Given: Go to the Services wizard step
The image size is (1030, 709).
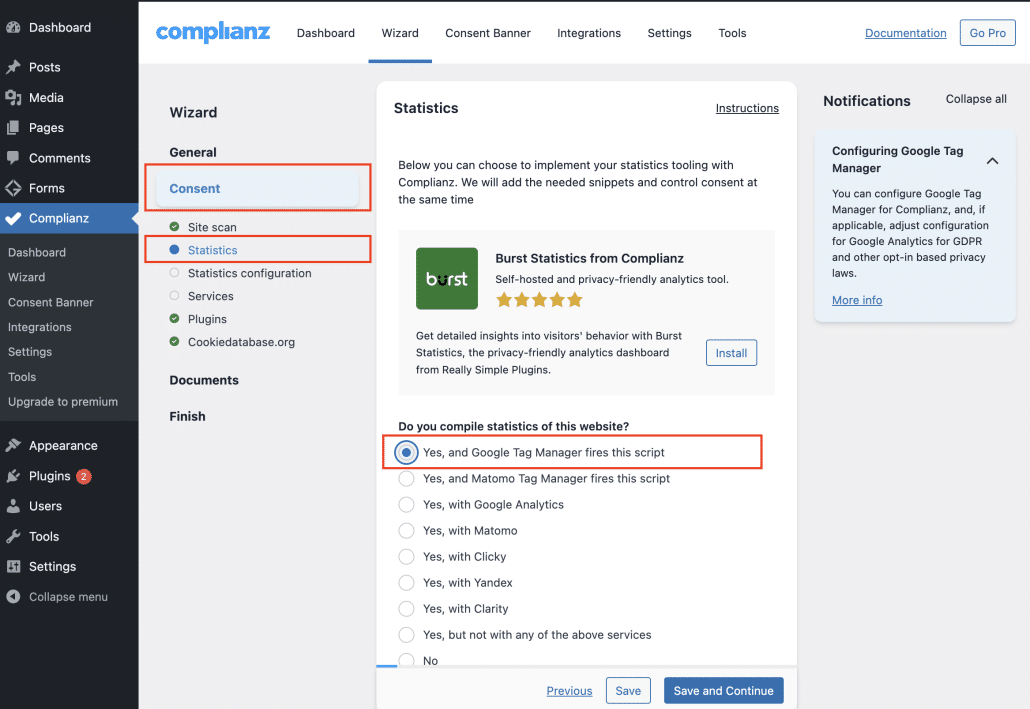Looking at the screenshot, I should pos(211,296).
